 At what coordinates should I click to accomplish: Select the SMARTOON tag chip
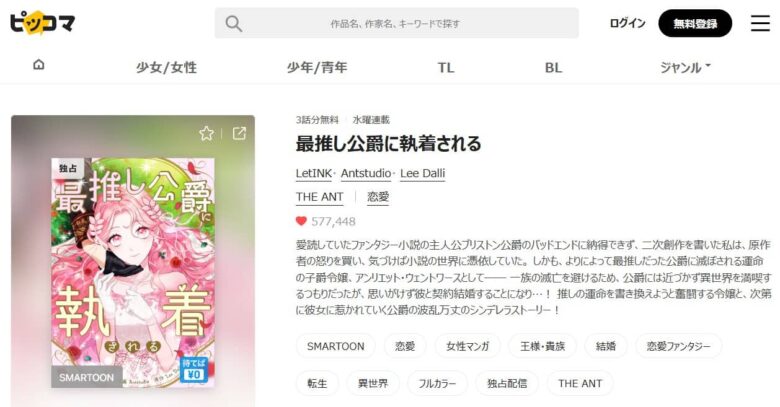coord(335,346)
